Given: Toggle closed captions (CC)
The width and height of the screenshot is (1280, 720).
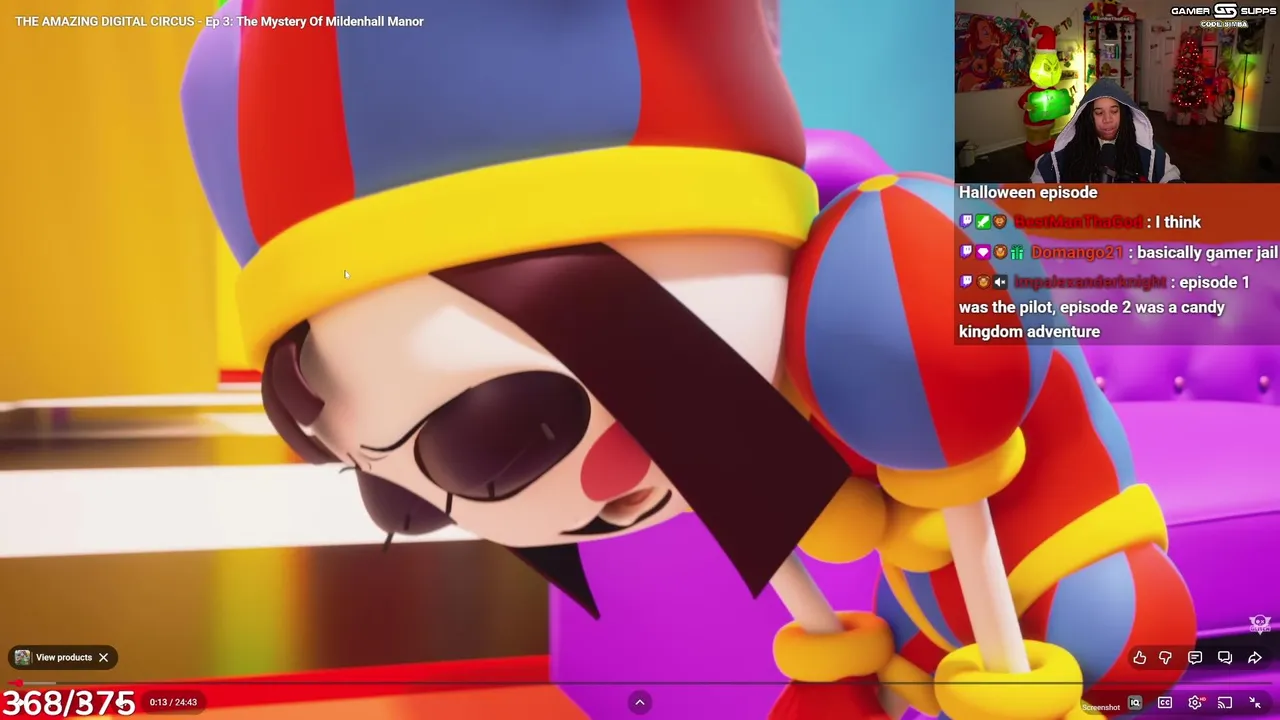Looking at the screenshot, I should coord(1165,703).
